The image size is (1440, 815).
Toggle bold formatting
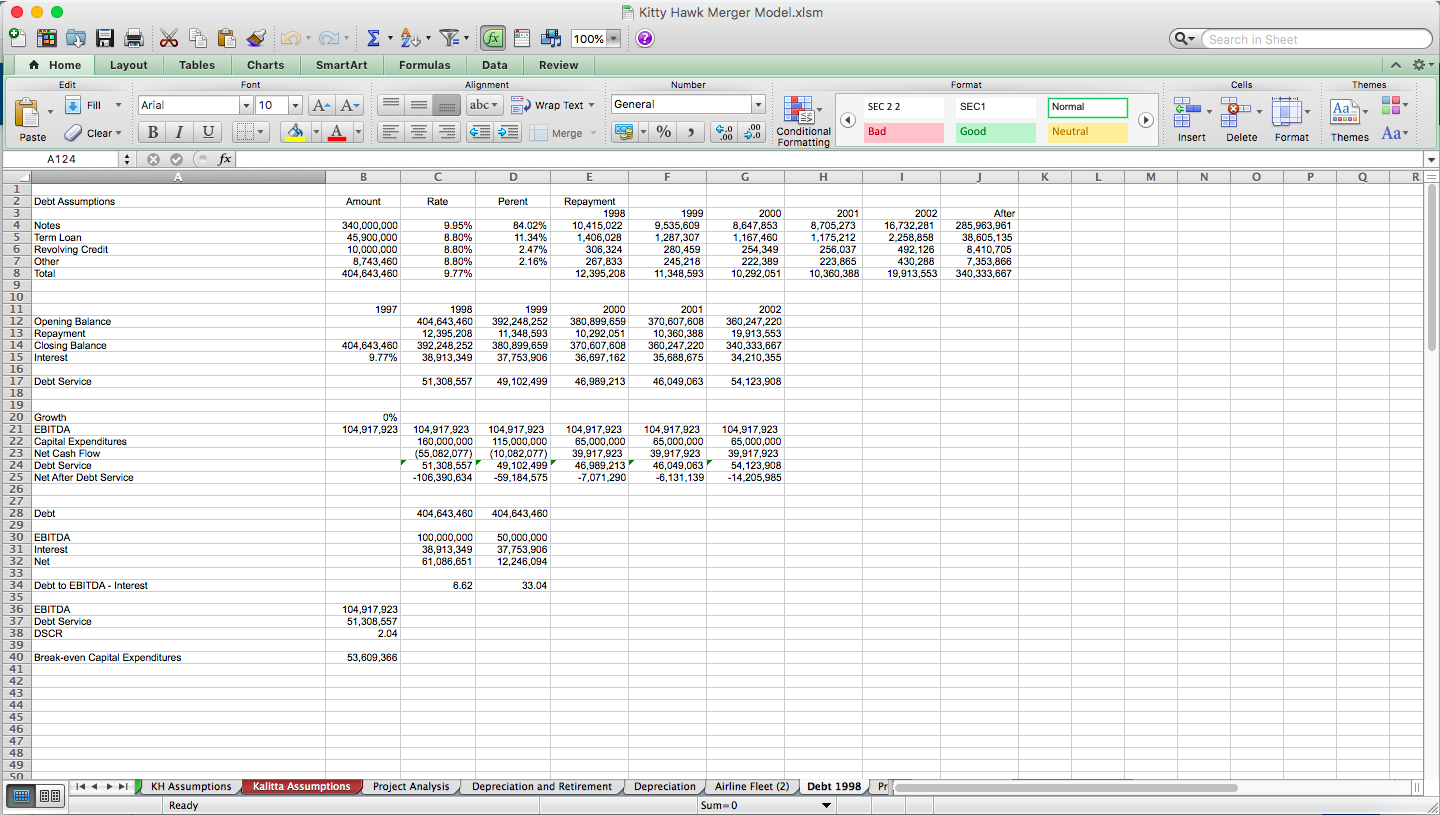coord(151,131)
